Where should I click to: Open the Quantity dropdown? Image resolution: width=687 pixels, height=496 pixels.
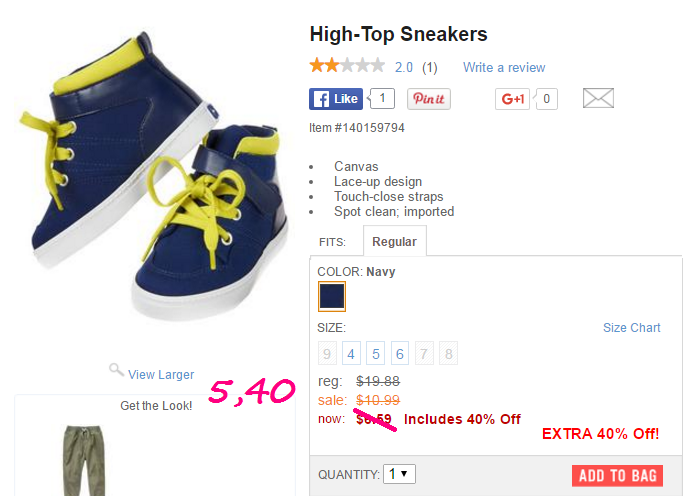399,474
